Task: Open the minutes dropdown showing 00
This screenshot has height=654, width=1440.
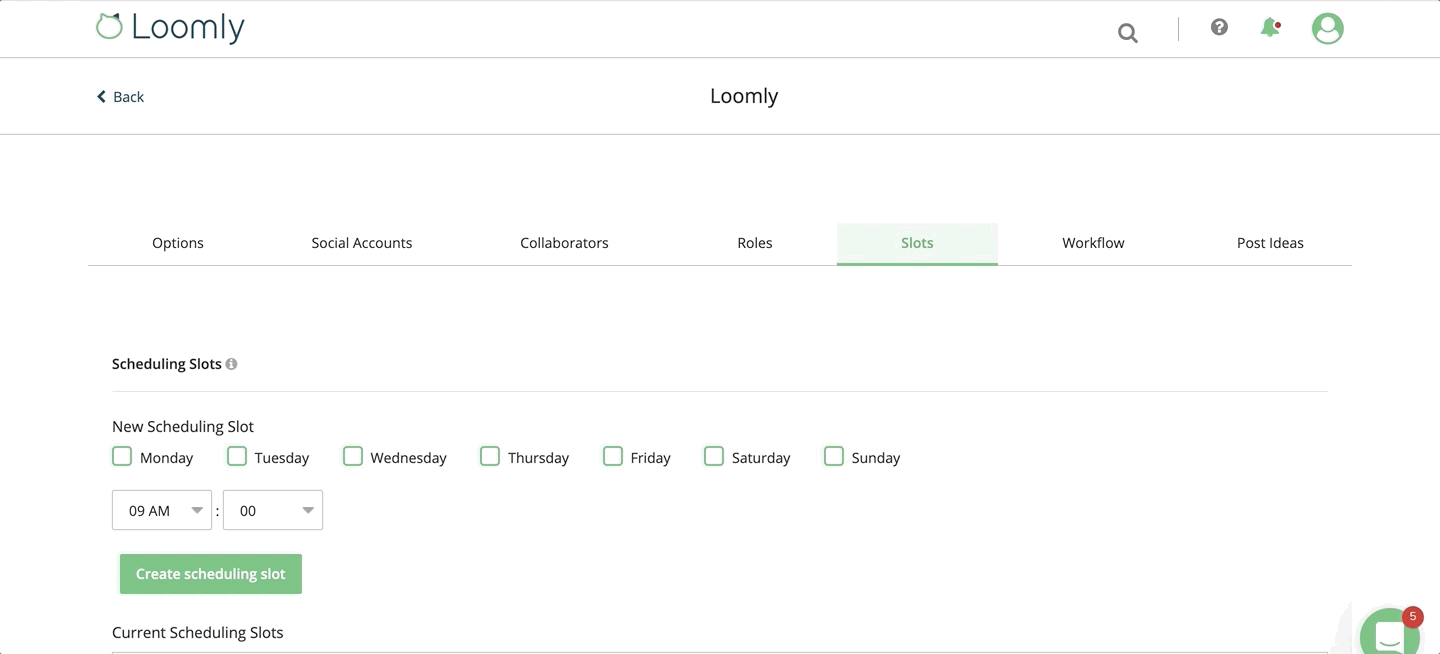Action: [x=272, y=510]
